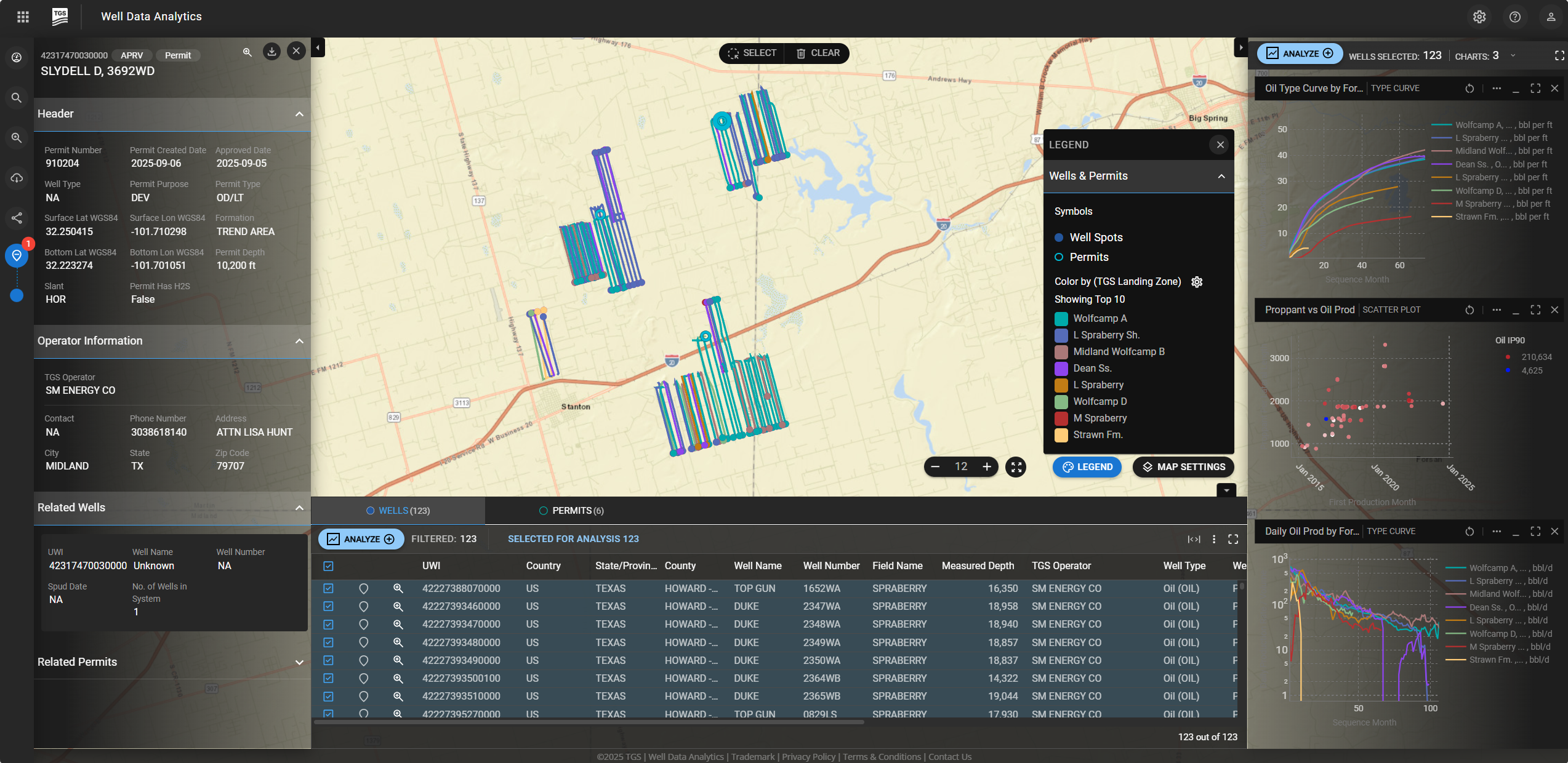Uncheck the select-all wells header checkbox
Screen dimensions: 1568x763
tap(328, 566)
